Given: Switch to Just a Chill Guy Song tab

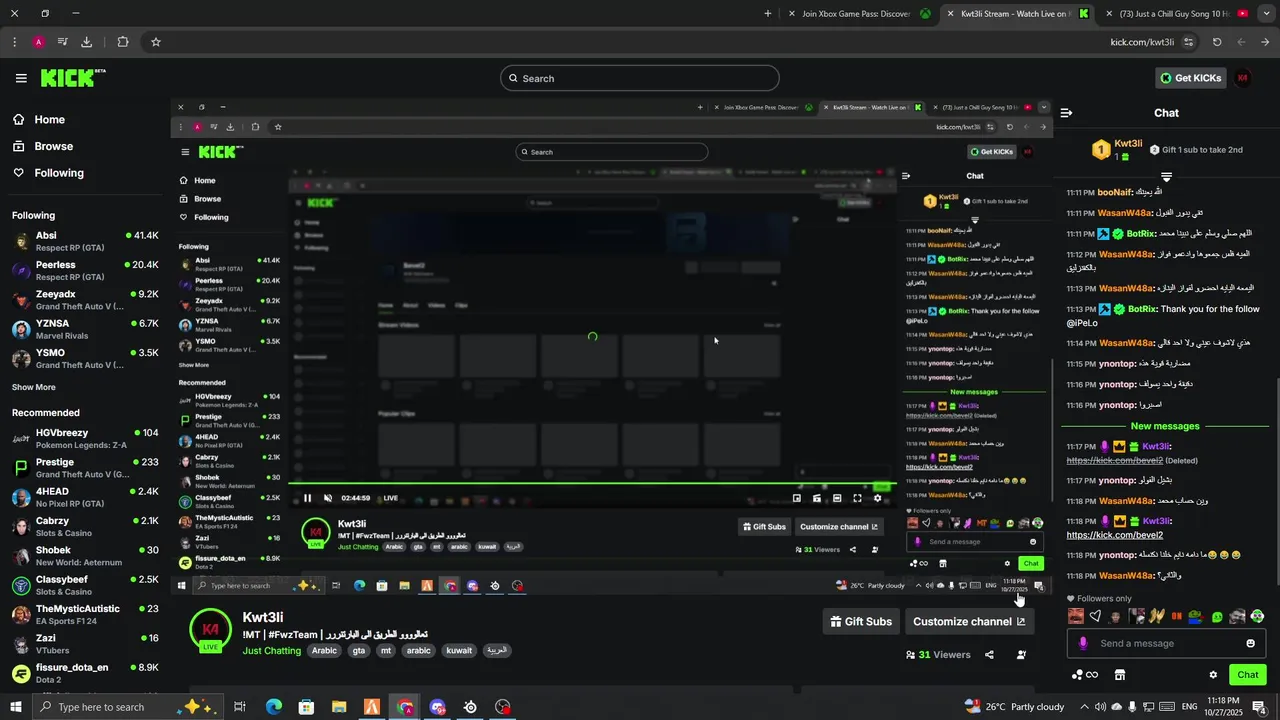Looking at the screenshot, I should click(1176, 14).
